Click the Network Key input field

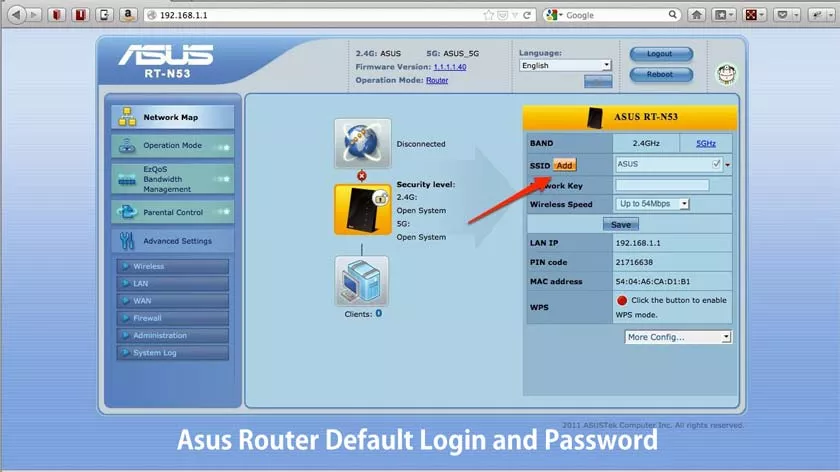[x=662, y=185]
